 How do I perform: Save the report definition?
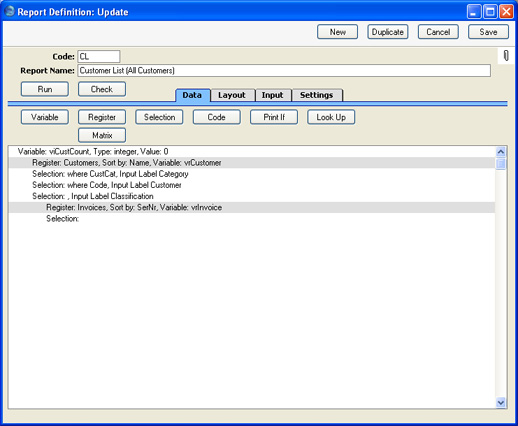(488, 32)
